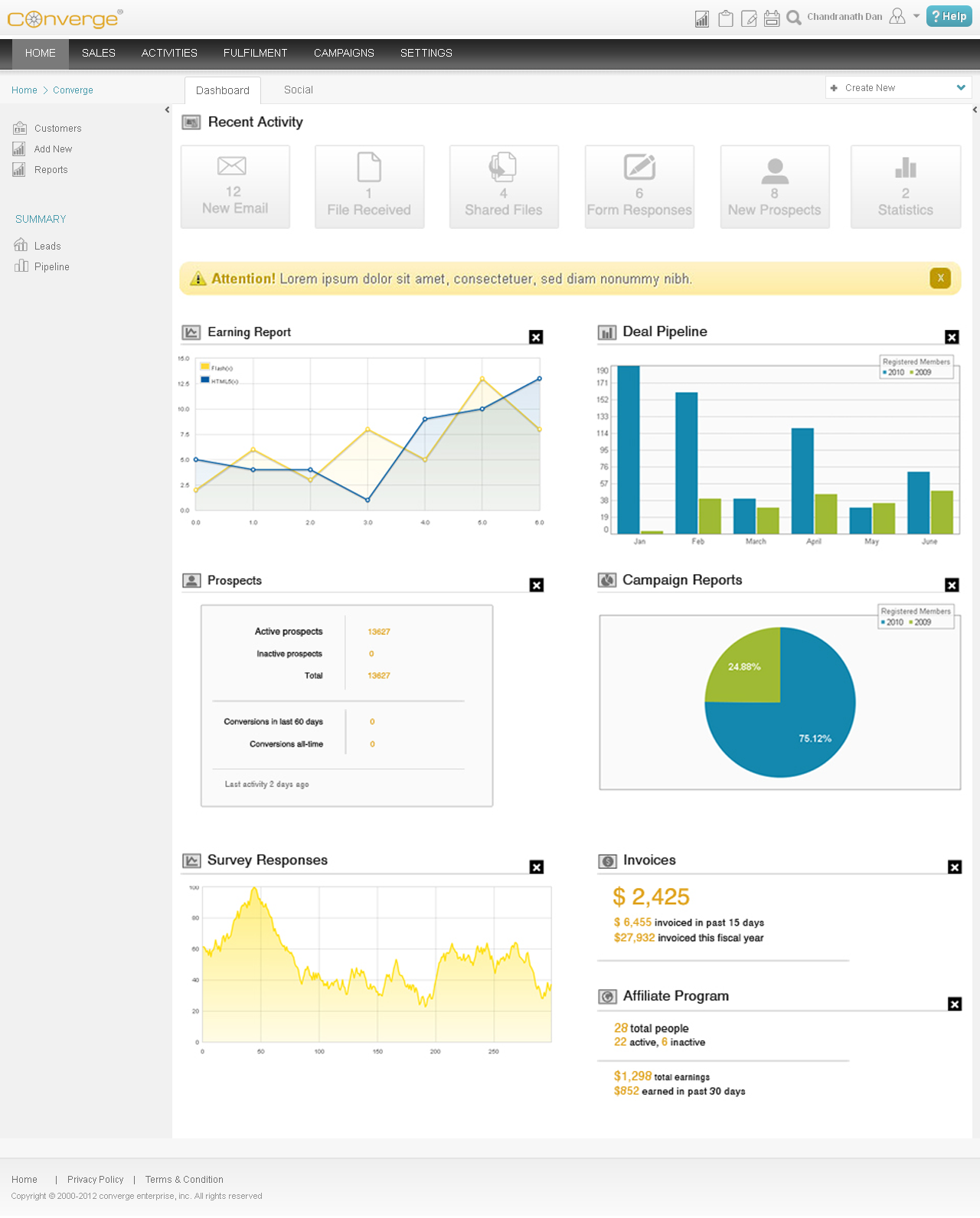The height and width of the screenshot is (1218, 980).
Task: Close the Prospects widget
Action: [537, 585]
